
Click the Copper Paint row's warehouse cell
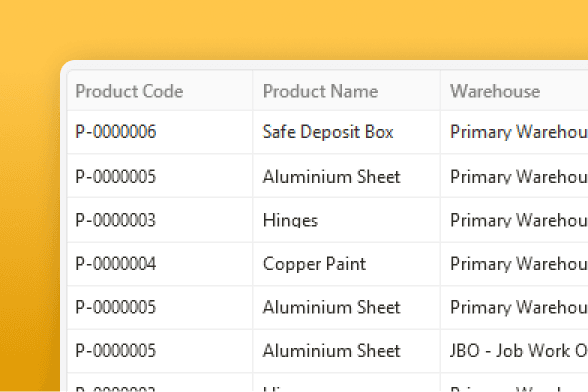(514, 264)
